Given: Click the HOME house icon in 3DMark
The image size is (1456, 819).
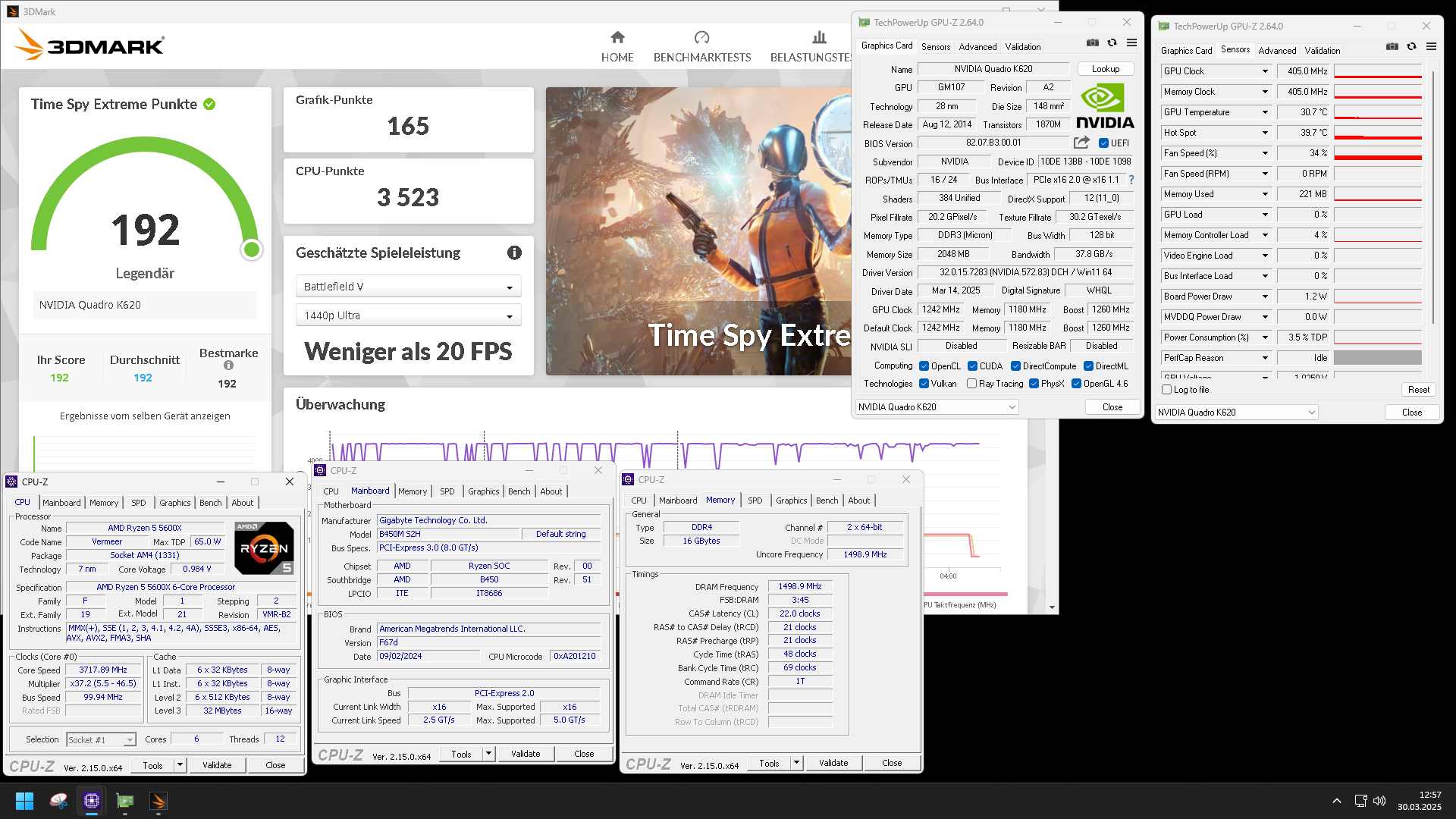Looking at the screenshot, I should [617, 37].
